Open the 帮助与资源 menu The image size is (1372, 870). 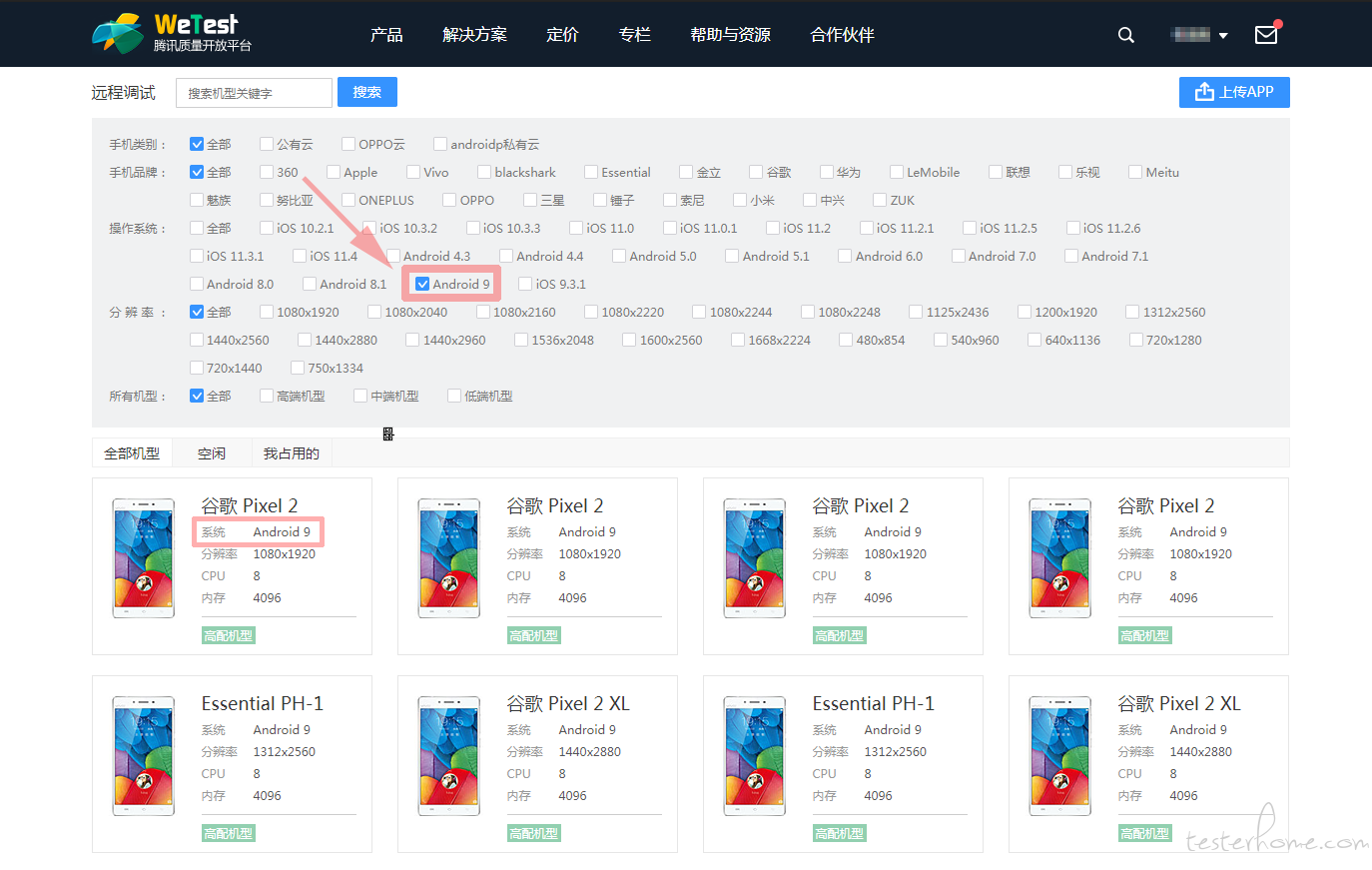730,34
